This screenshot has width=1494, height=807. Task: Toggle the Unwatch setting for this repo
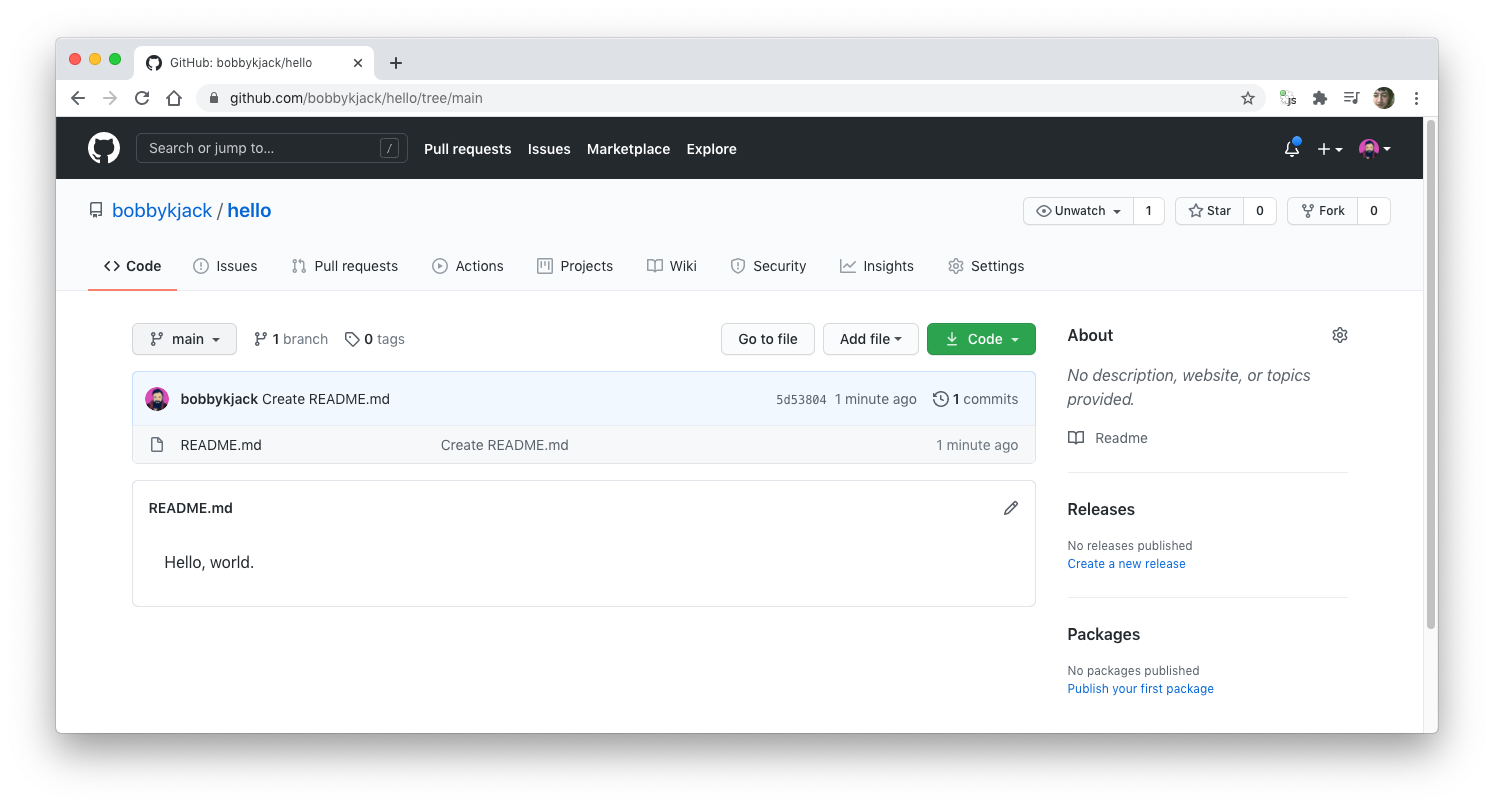tap(1078, 210)
